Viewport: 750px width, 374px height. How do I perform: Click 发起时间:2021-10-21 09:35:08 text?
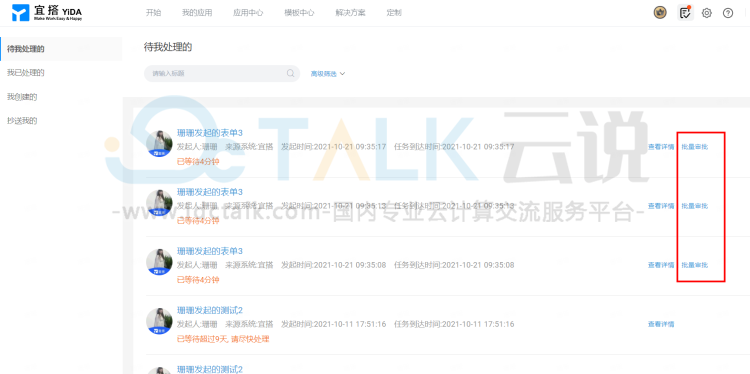pyautogui.click(x=333, y=265)
